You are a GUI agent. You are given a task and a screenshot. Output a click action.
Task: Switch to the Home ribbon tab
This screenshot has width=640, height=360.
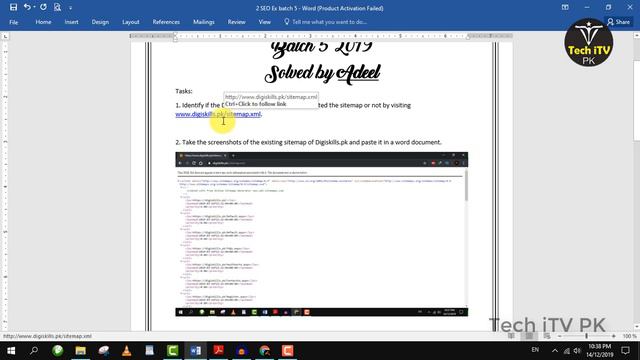(x=43, y=22)
